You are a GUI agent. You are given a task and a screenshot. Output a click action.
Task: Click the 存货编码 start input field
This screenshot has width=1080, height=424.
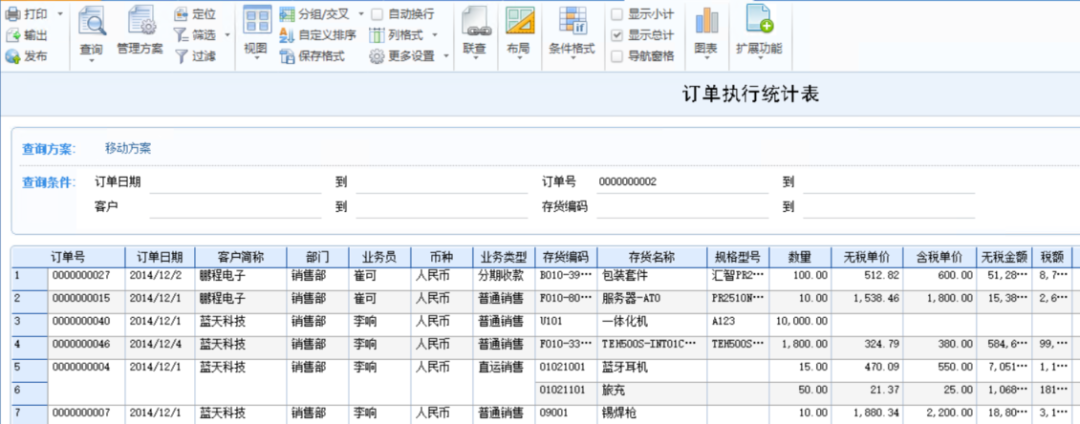point(681,206)
